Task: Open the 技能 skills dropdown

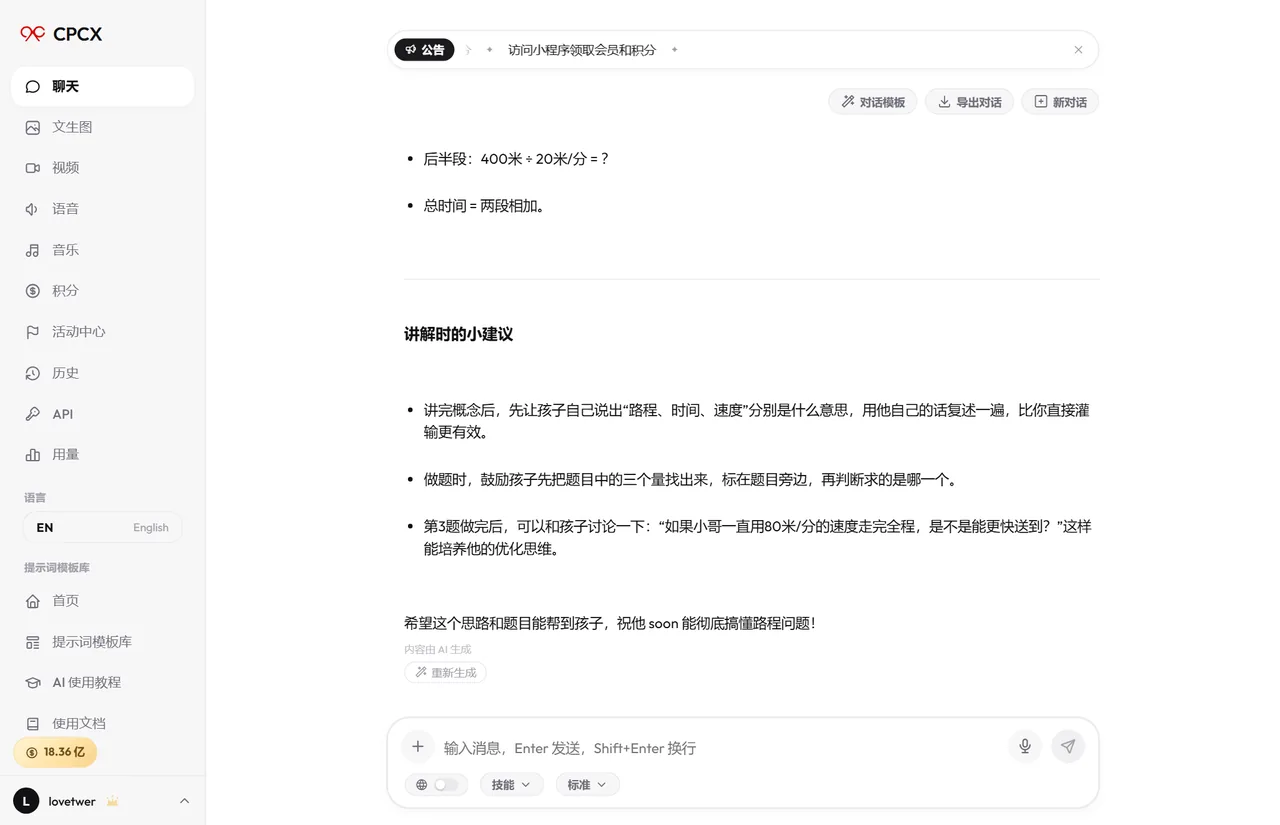Action: point(511,785)
